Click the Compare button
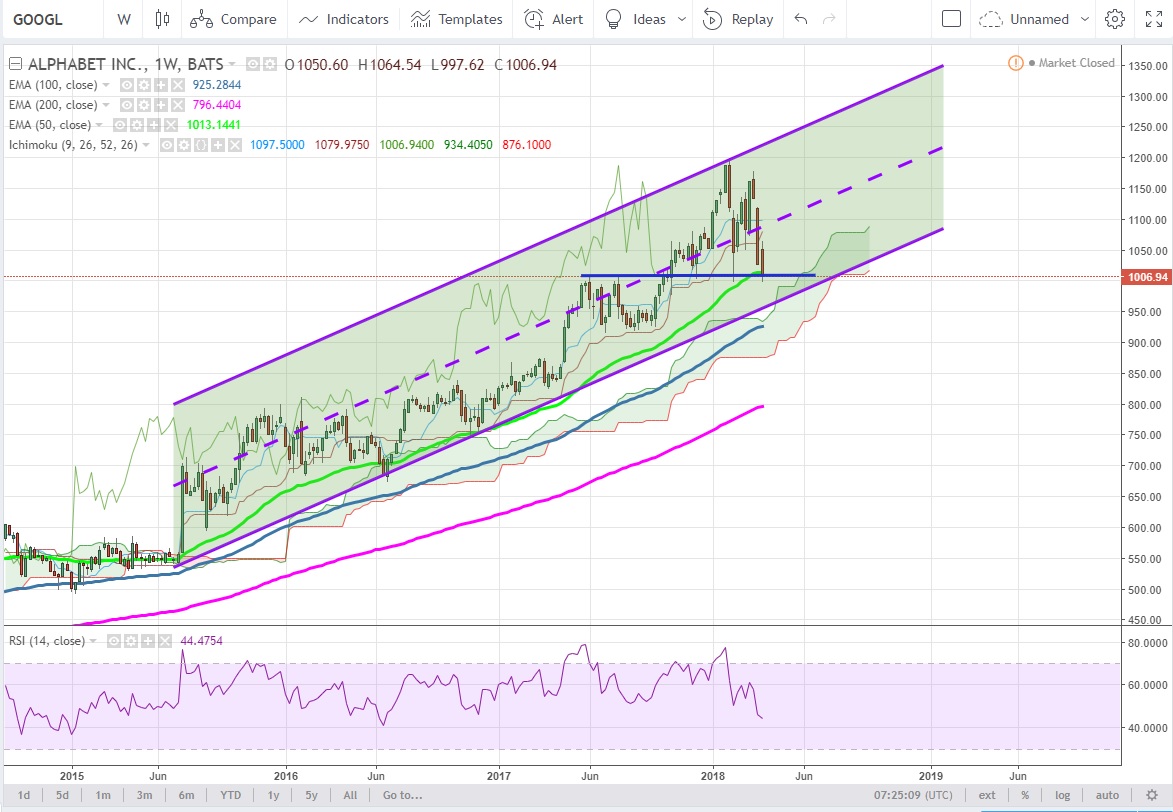The width and height of the screenshot is (1173, 812). click(x=235, y=19)
